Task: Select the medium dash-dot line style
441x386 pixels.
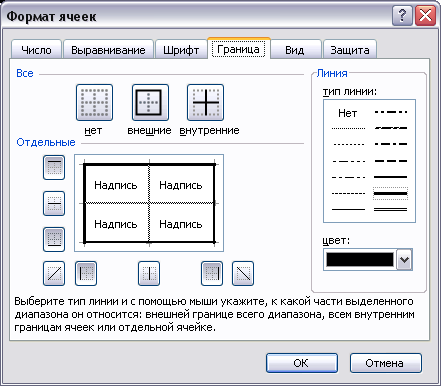Action: tap(390, 144)
